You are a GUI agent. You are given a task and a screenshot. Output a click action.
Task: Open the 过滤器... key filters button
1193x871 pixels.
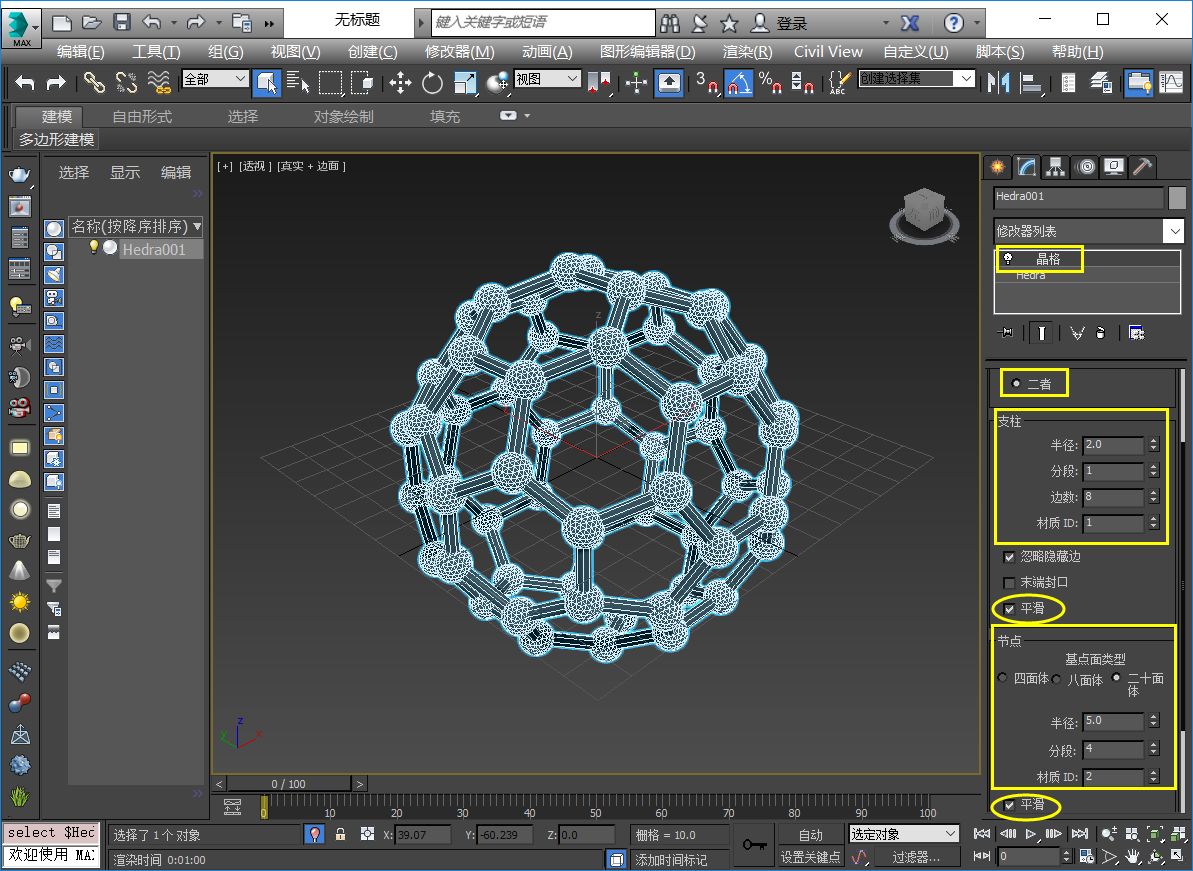(917, 857)
